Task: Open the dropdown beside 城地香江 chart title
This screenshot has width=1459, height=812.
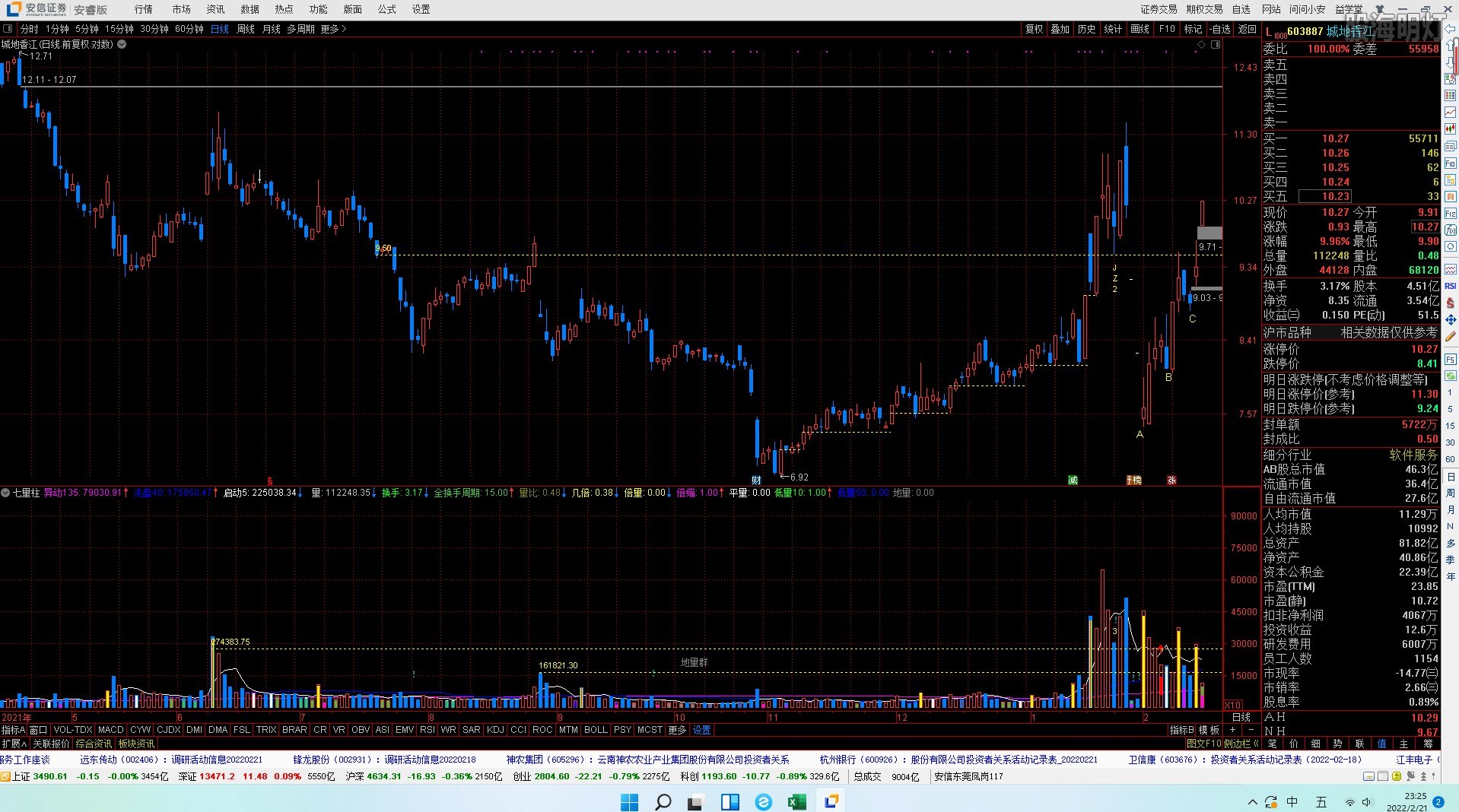Action: pos(122,44)
